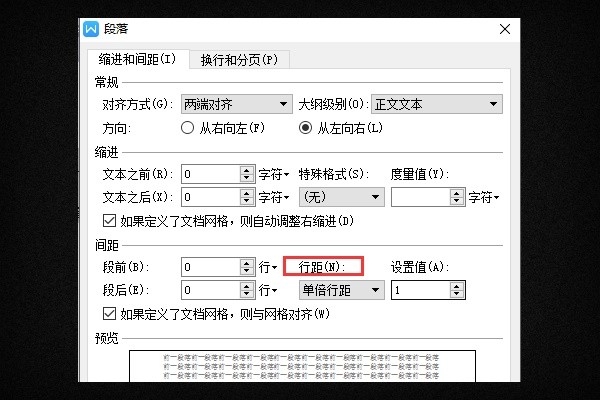600x400 pixels.
Task: Open the 换行和分页(P) tab
Action: click(x=239, y=60)
